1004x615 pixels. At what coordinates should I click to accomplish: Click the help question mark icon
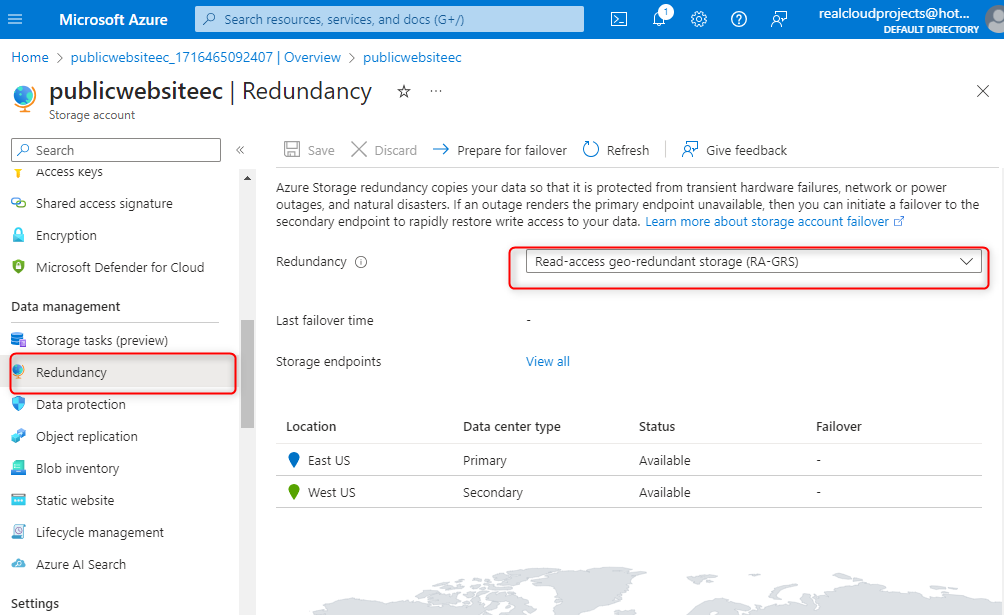point(738,19)
